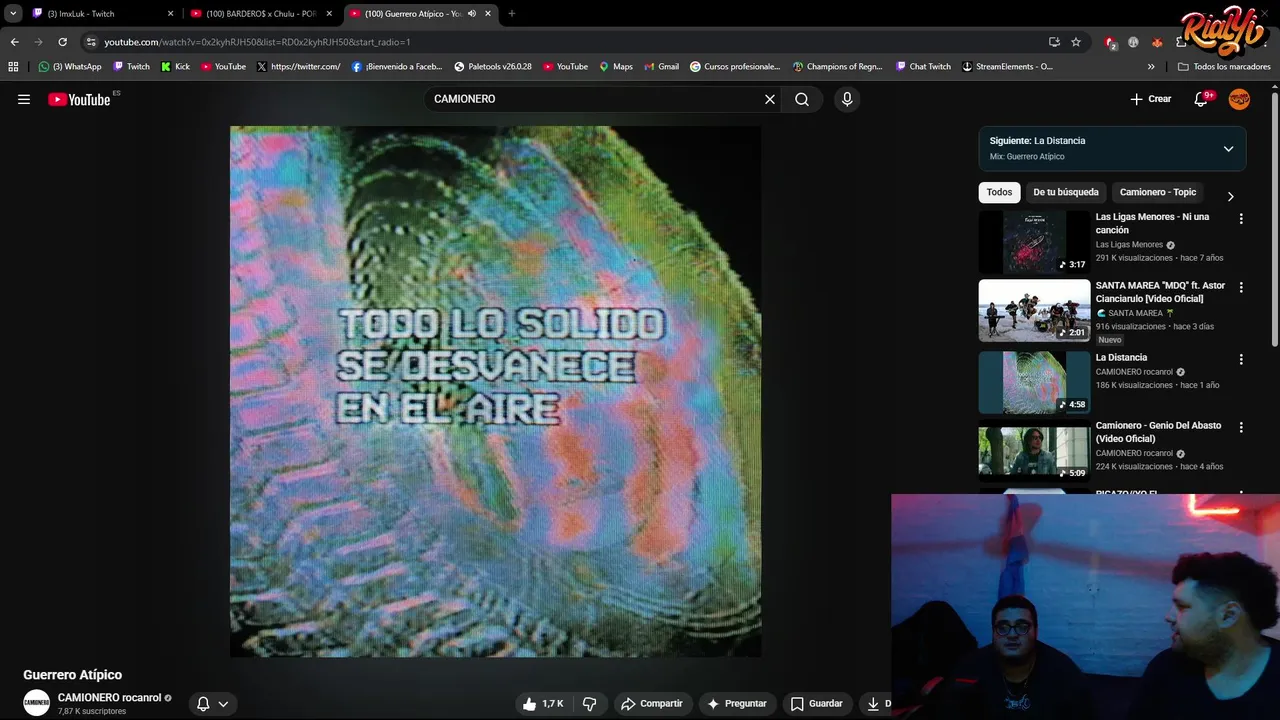Screen dimensions: 1280x720
Task: Close the Guerrero Atípico tab
Action: (x=488, y=14)
